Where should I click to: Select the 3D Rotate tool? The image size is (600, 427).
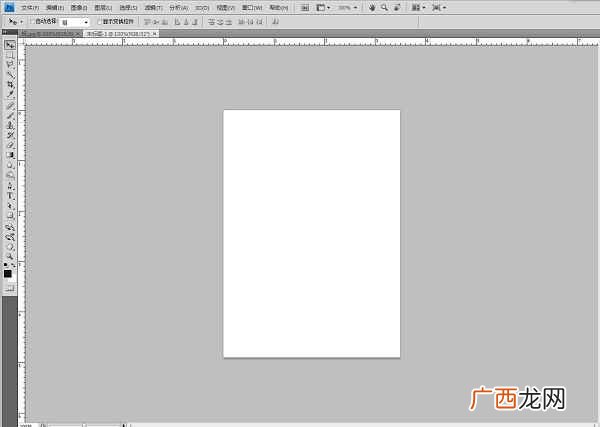point(10,228)
